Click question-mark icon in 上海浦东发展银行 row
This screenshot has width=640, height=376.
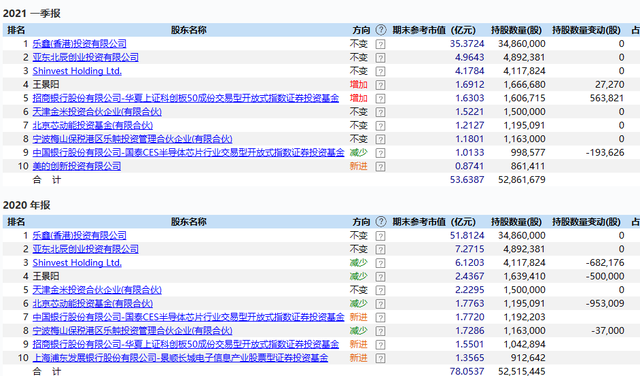coord(380,358)
